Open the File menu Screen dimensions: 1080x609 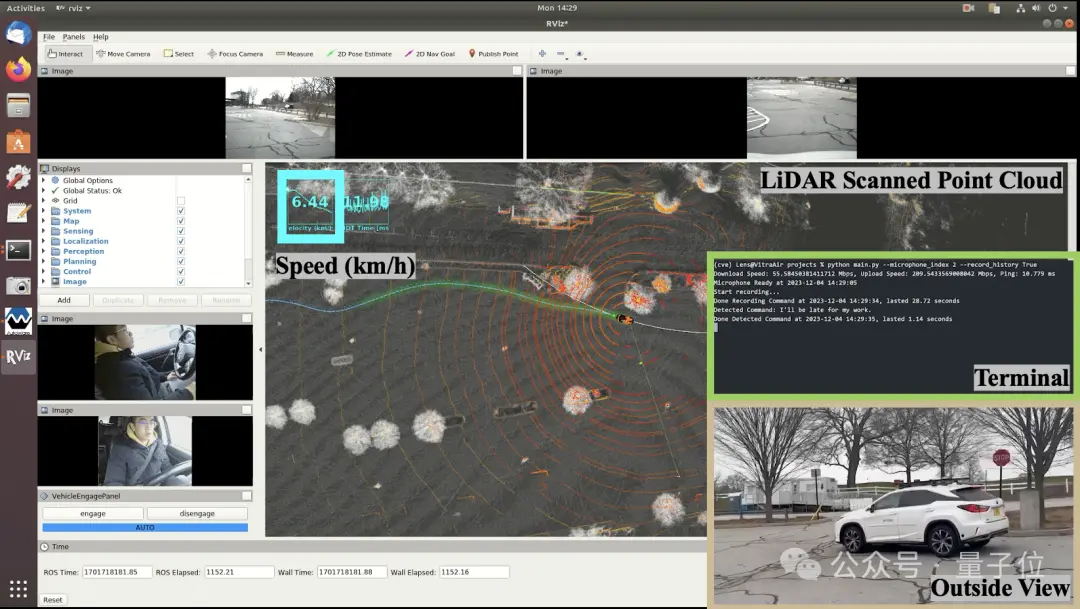pyautogui.click(x=49, y=37)
